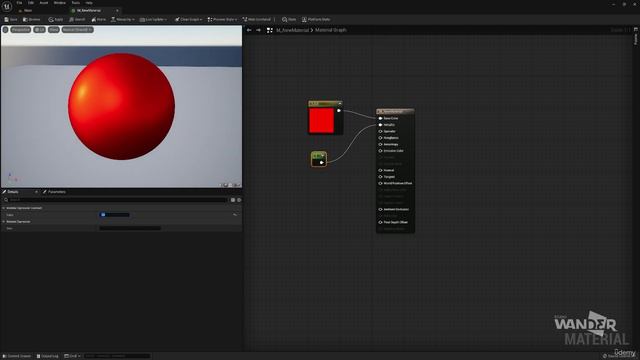Switch to the first level editor tab
640x360 pixels.
tap(25, 10)
